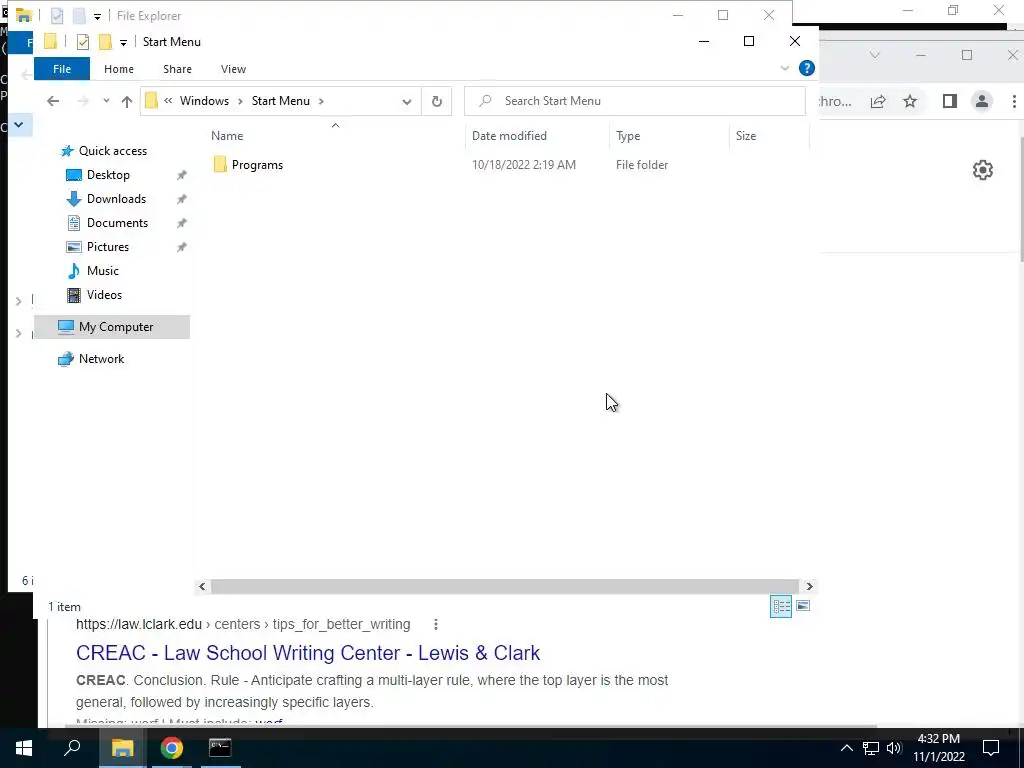Open the network tray icon
The image size is (1024, 768).
point(871,748)
